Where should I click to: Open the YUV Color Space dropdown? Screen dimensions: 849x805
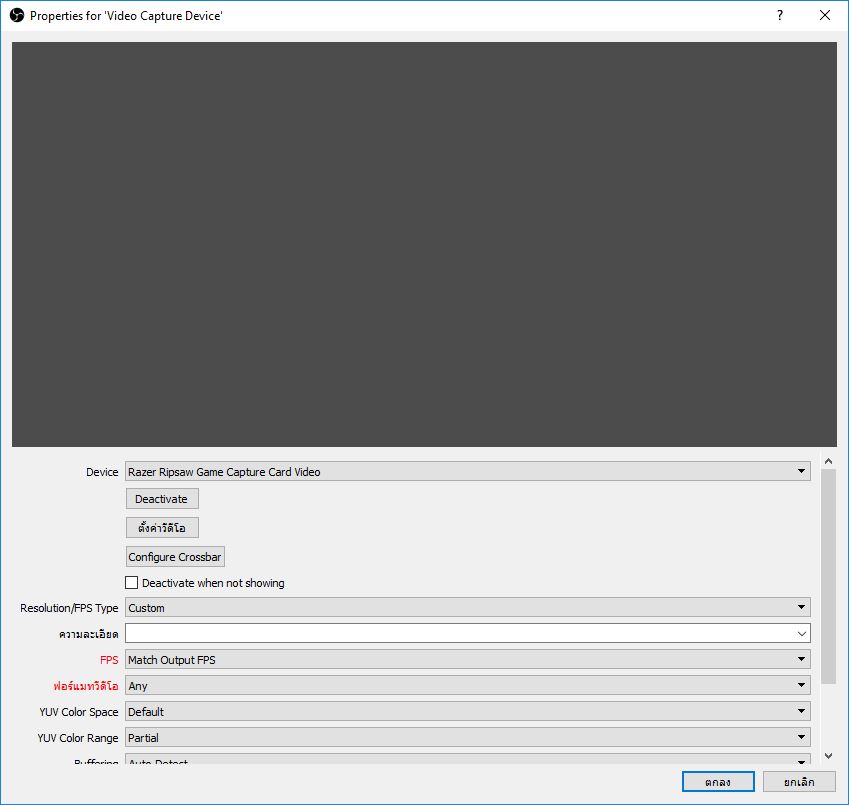[467, 712]
